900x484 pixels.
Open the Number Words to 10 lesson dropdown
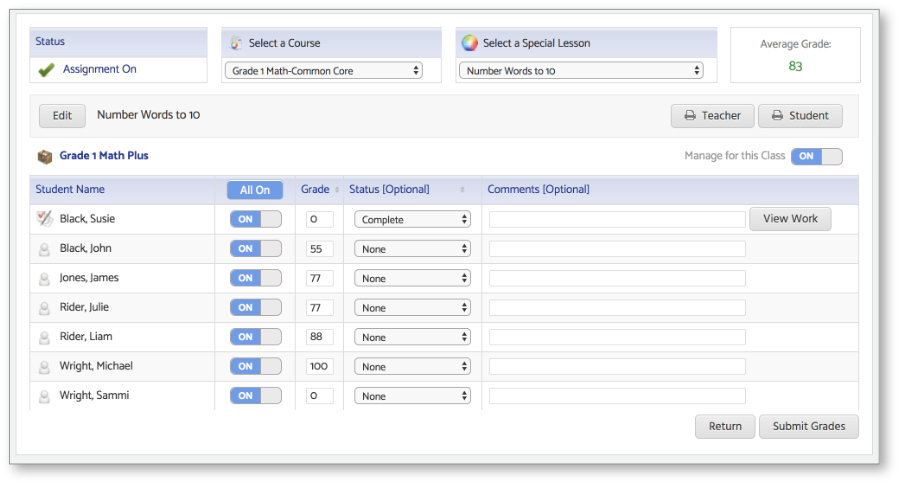[x=584, y=71]
